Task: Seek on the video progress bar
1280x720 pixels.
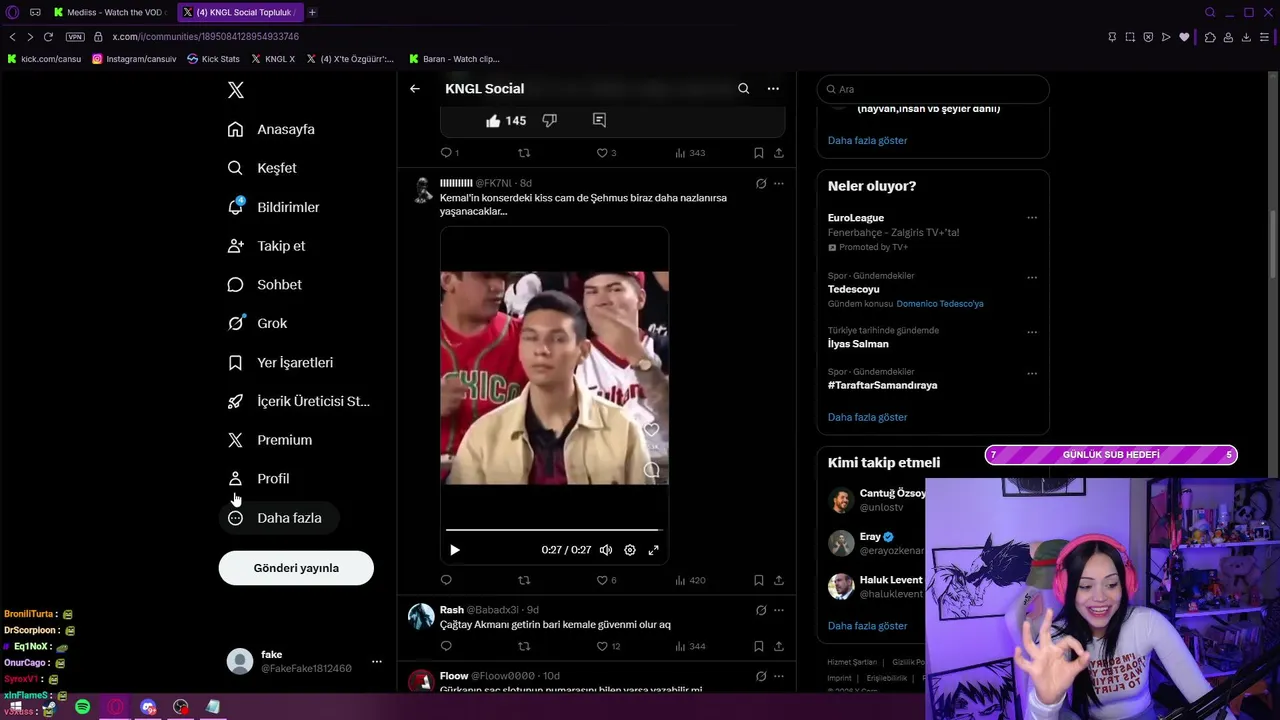Action: coord(553,529)
